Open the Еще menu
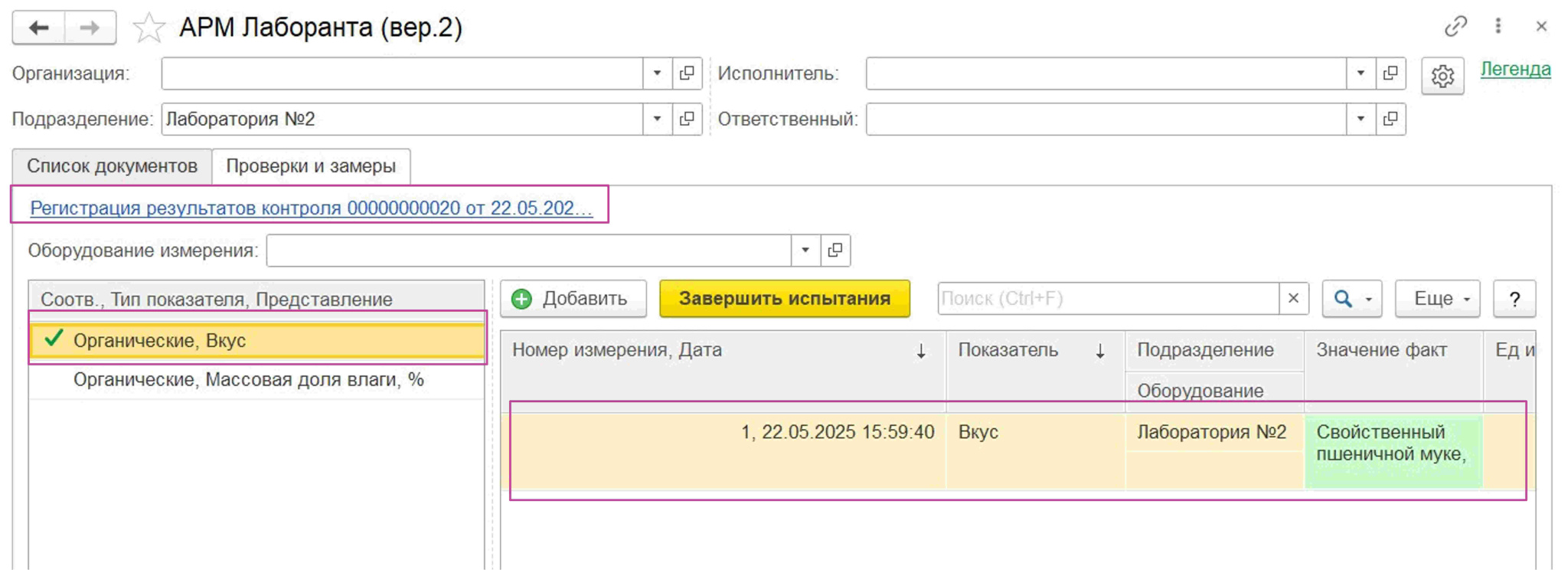Image resolution: width=1568 pixels, height=570 pixels. tap(1437, 299)
